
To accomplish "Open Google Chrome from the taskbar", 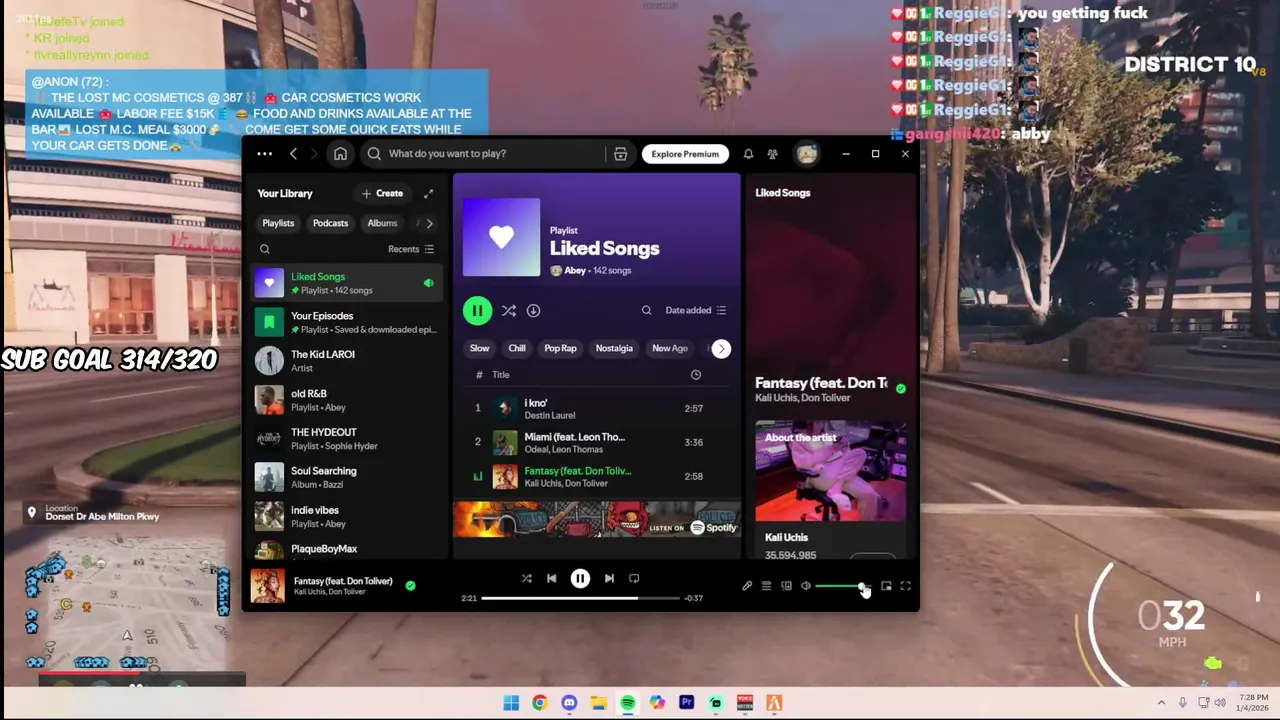I will (540, 703).
